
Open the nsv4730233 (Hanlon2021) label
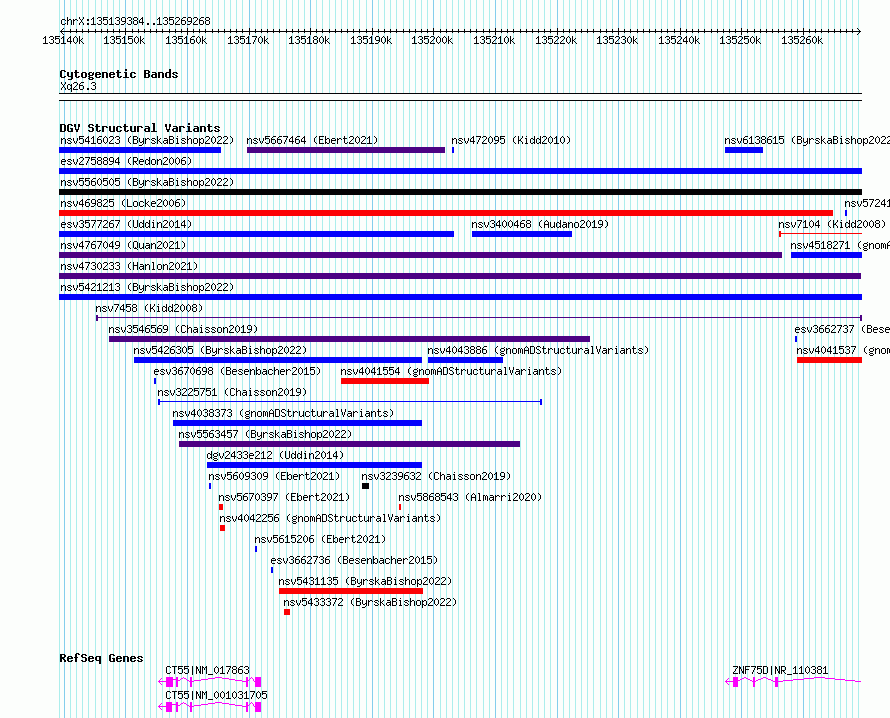click(129, 266)
